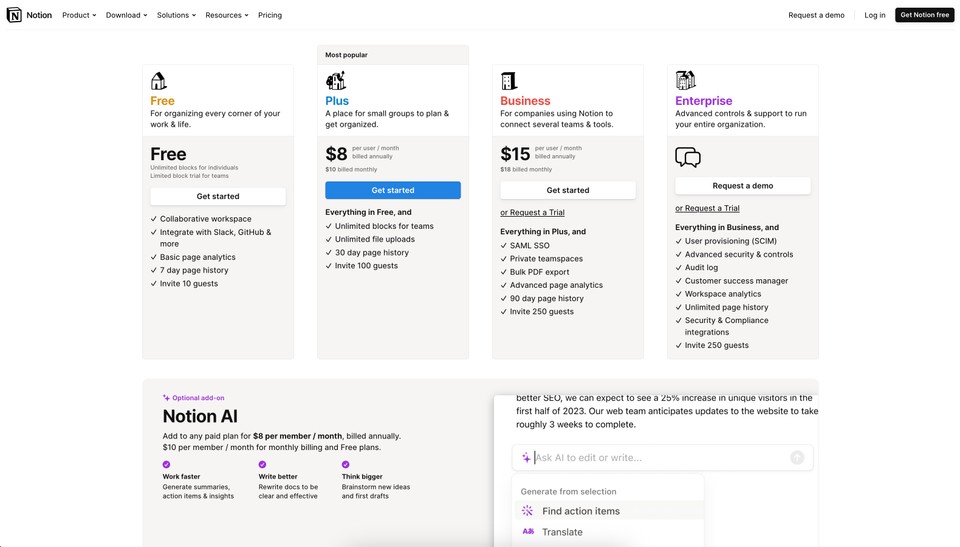Click $18 billed monthly text
The image size is (960, 547).
(526, 170)
